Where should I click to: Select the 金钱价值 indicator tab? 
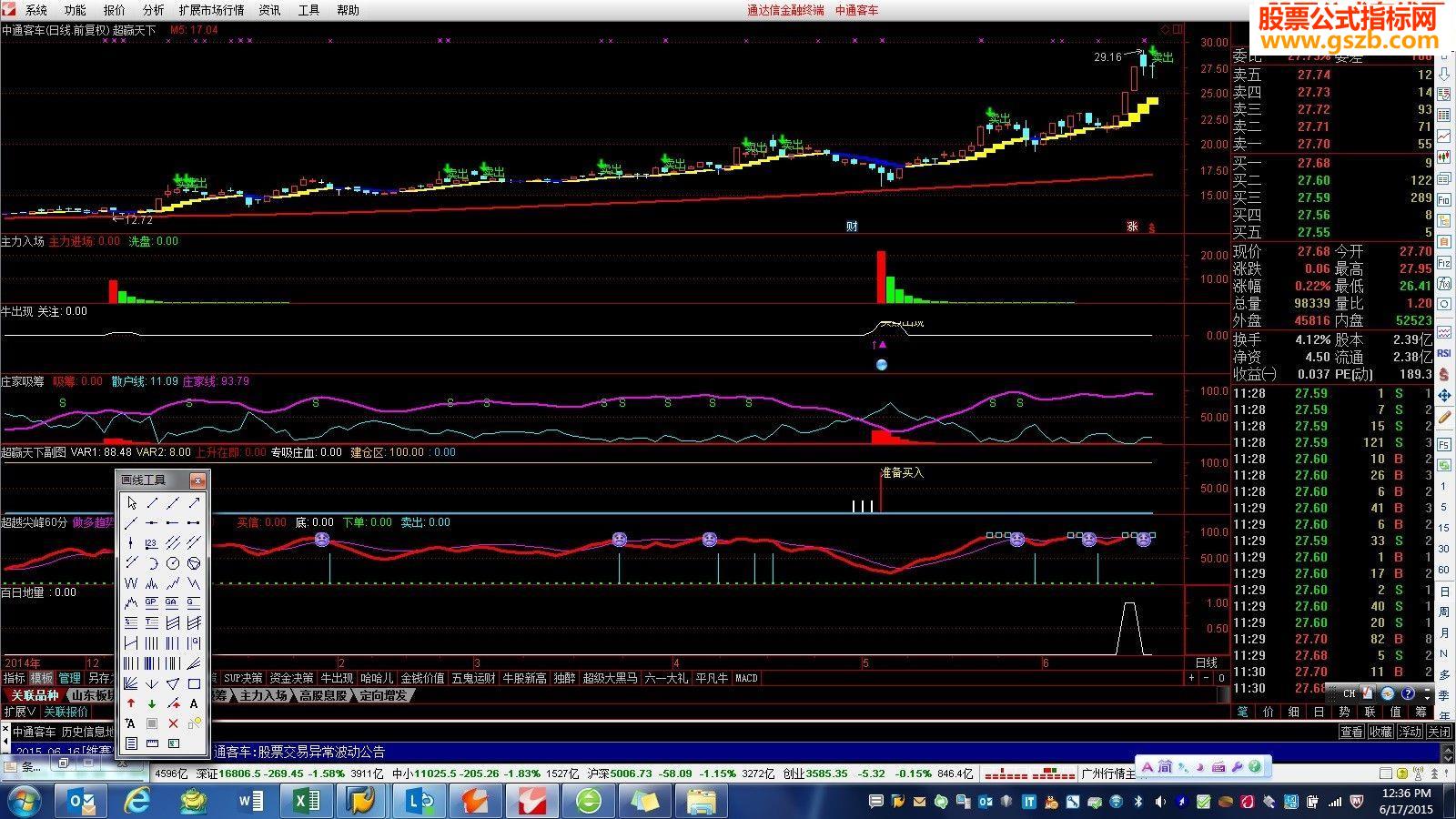click(422, 678)
